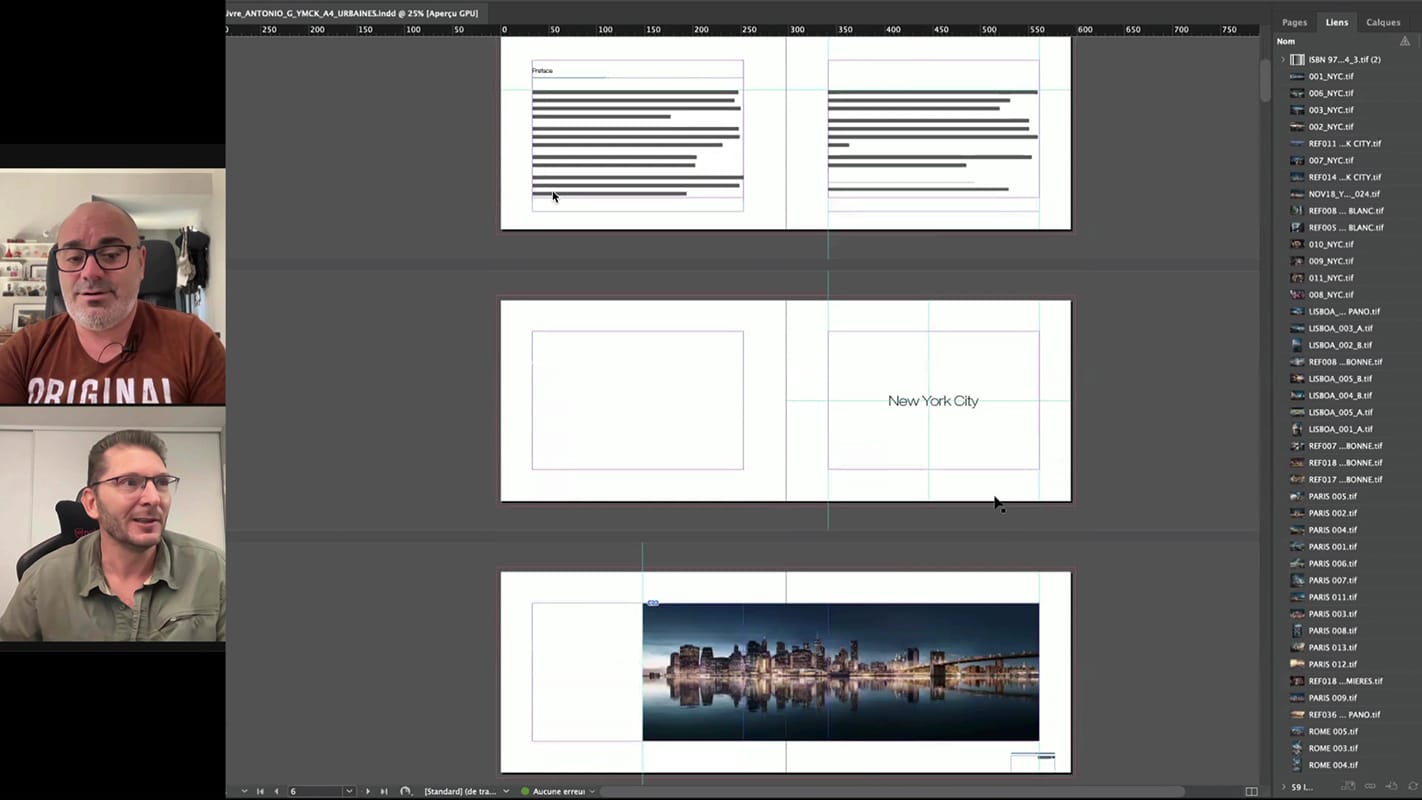Screen dimensions: 1422x800
Task: Click the New York City title text frame
Action: [933, 401]
